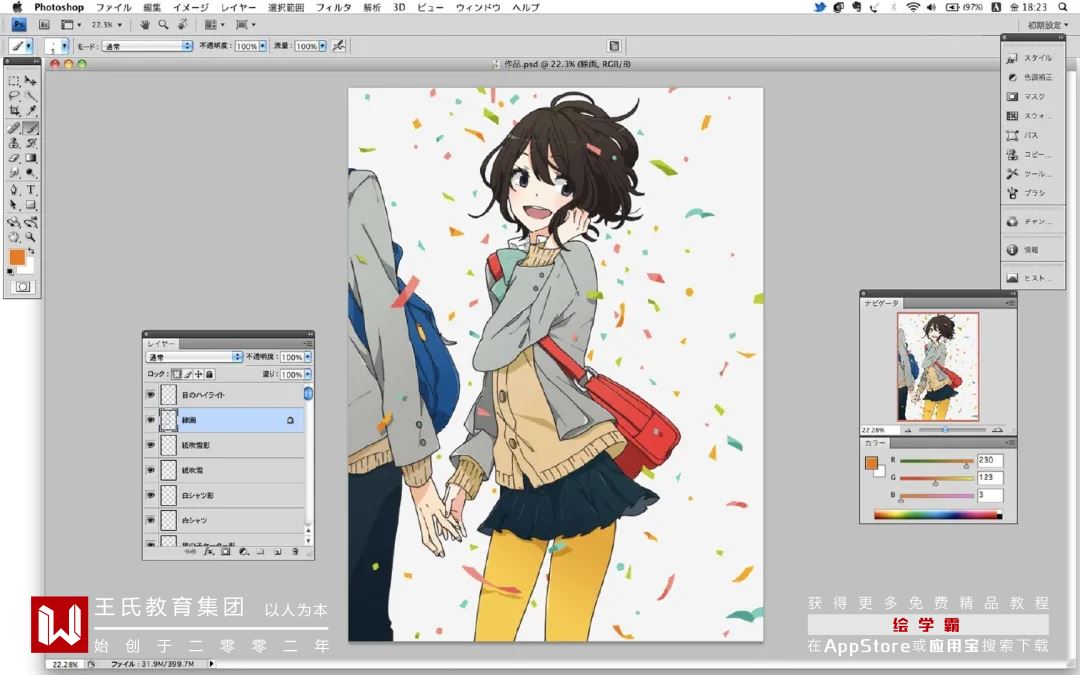
Task: Select the Pen tool
Action: coord(14,190)
